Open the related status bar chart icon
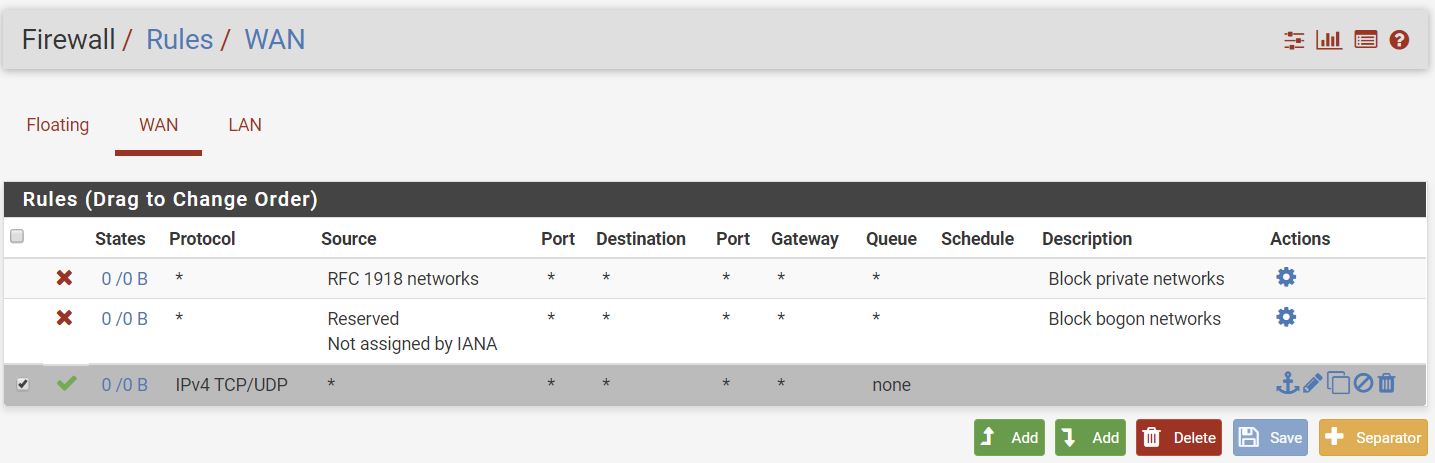Image resolution: width=1435 pixels, height=463 pixels. point(1329,40)
